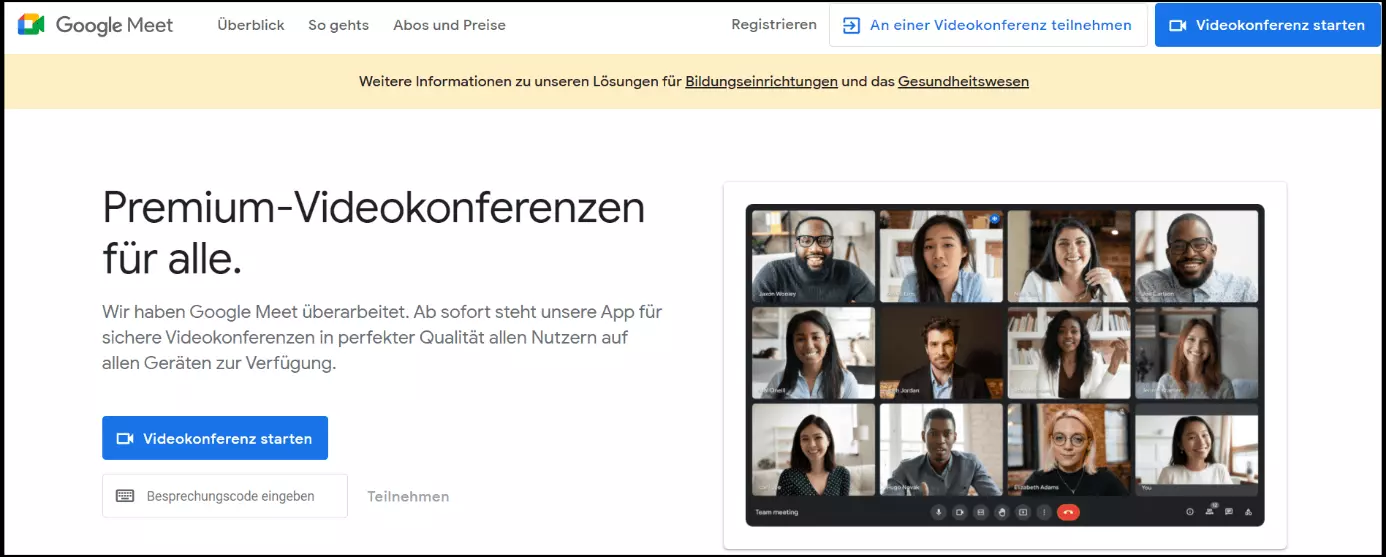Click the activities shapes icon in preview
This screenshot has height=557, width=1386.
coord(1249,512)
